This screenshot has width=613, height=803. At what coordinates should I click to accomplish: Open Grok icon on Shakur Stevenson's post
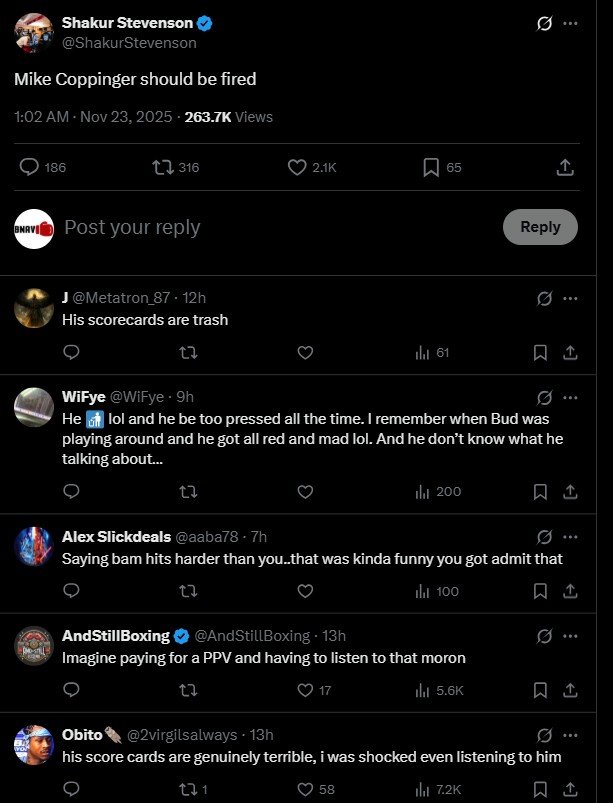pyautogui.click(x=545, y=23)
